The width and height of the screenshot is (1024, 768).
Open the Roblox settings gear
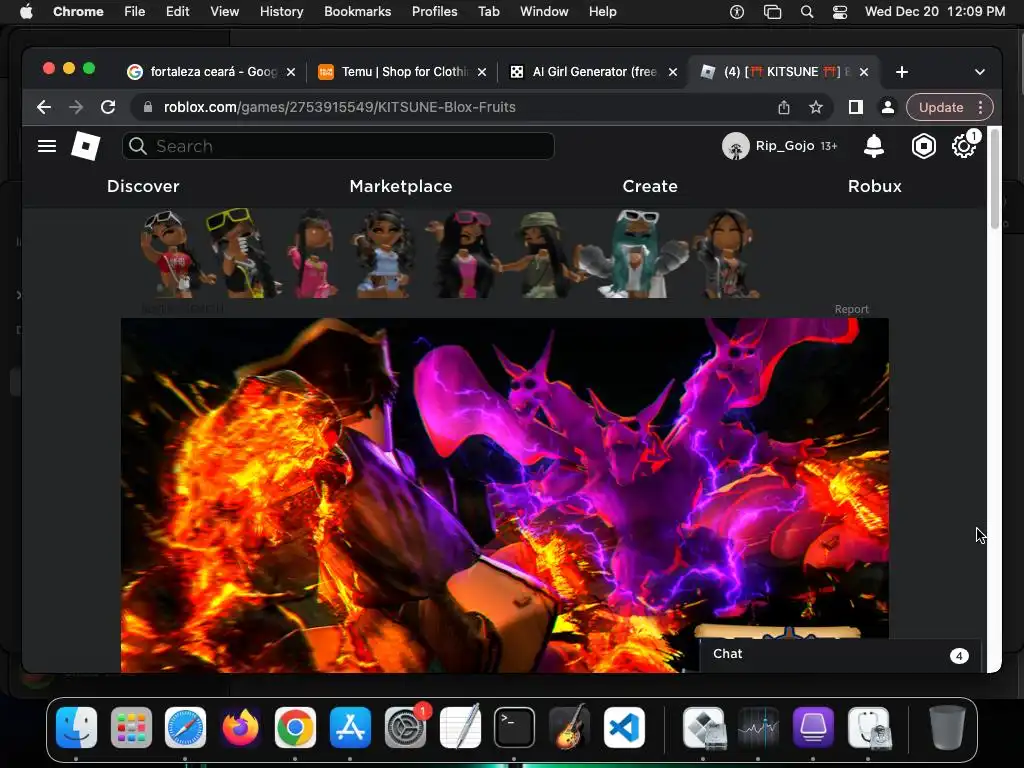[964, 146]
